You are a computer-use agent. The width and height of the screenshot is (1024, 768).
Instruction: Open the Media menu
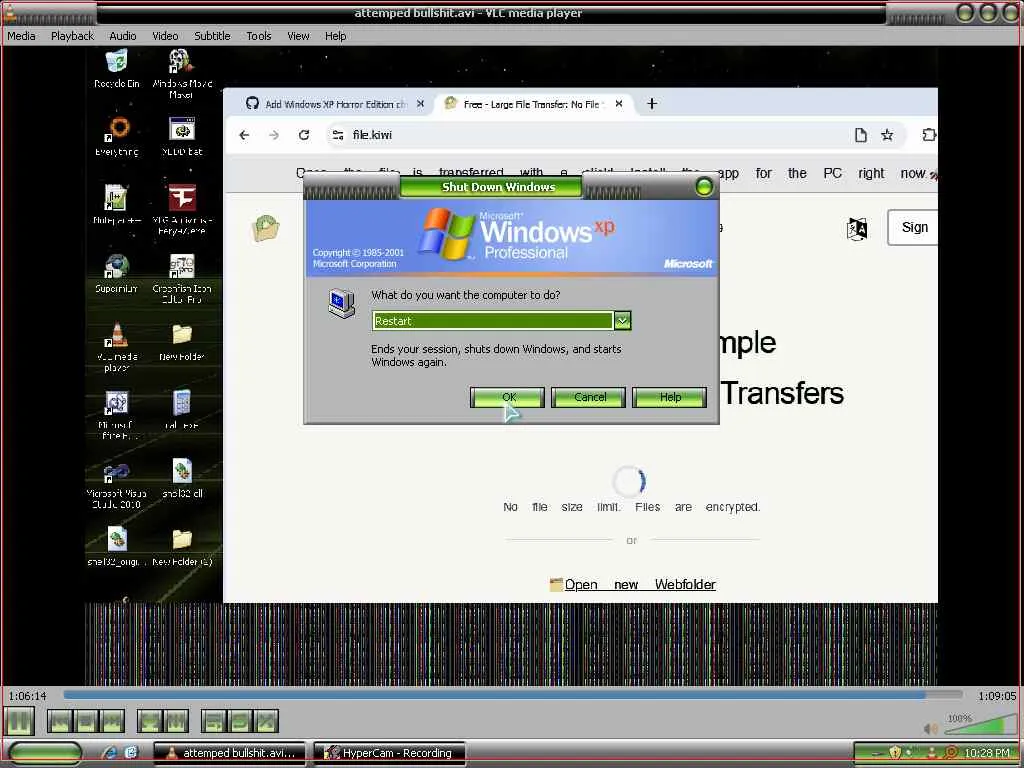(21, 36)
